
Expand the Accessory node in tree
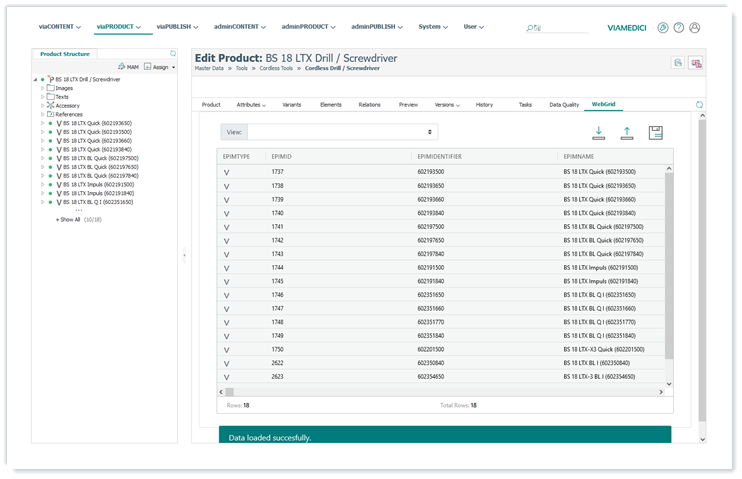43,105
